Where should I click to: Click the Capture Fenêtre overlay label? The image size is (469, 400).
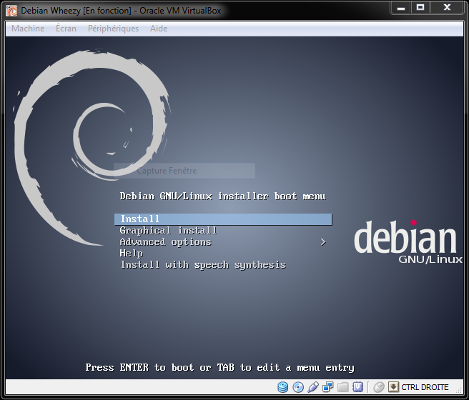(x=167, y=171)
